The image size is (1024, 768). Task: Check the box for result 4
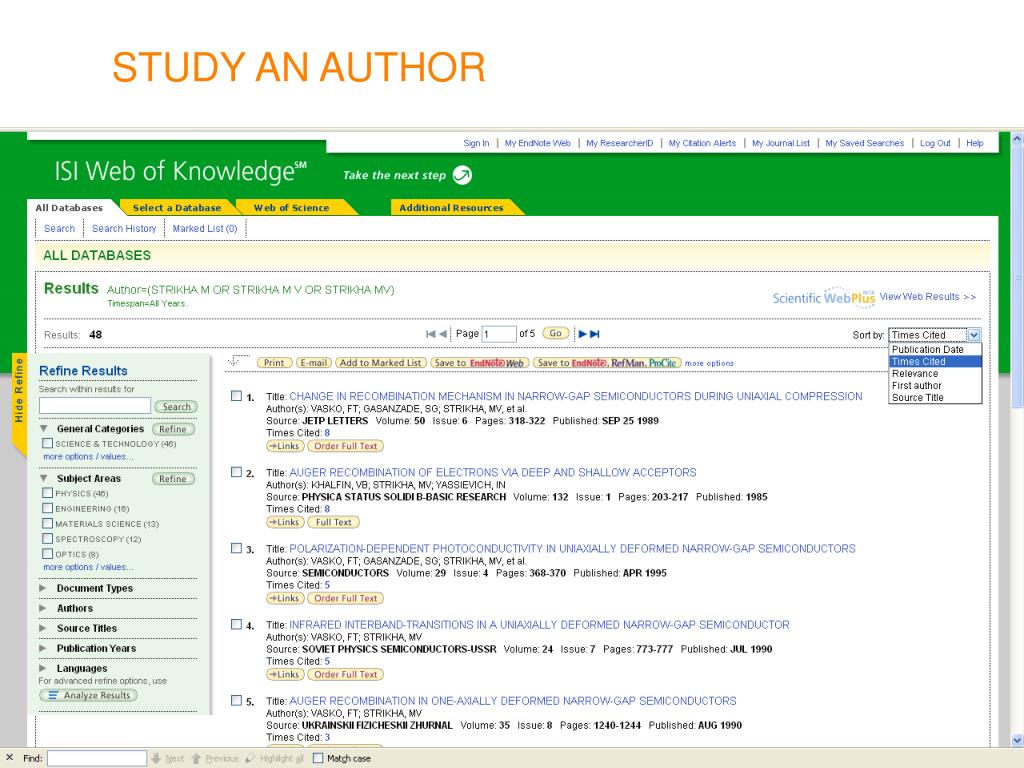click(x=236, y=624)
